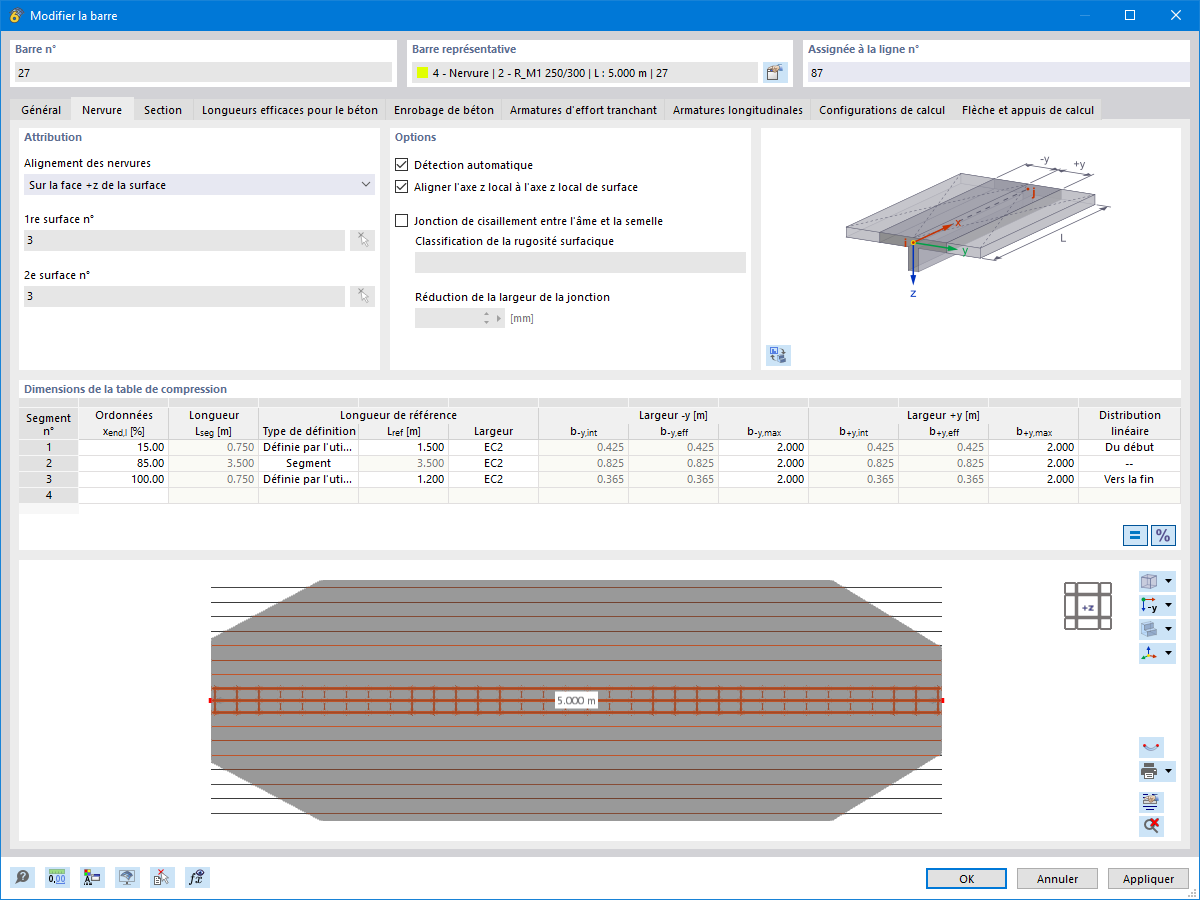Click the yellow color swatch of representative member
Viewport: 1200px width, 900px height.
pos(423,73)
